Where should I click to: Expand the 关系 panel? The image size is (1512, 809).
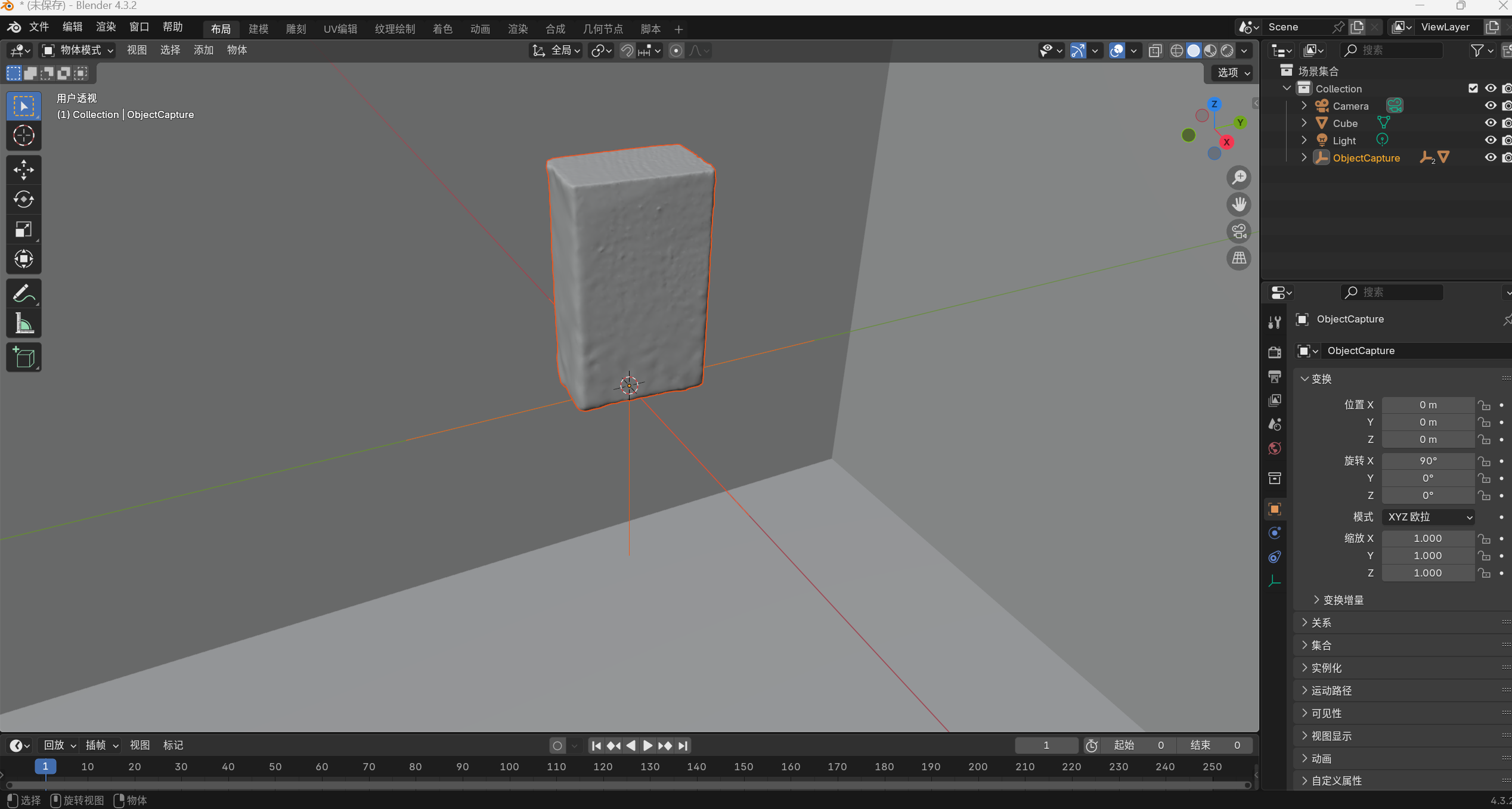click(x=1321, y=622)
